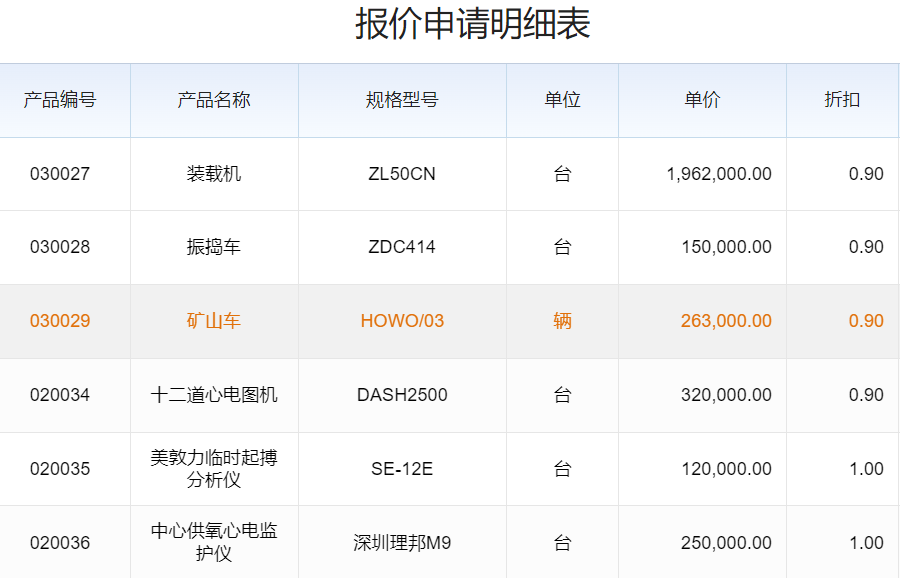Image resolution: width=900 pixels, height=578 pixels.
Task: Select product number 030027 cell
Action: point(60,174)
